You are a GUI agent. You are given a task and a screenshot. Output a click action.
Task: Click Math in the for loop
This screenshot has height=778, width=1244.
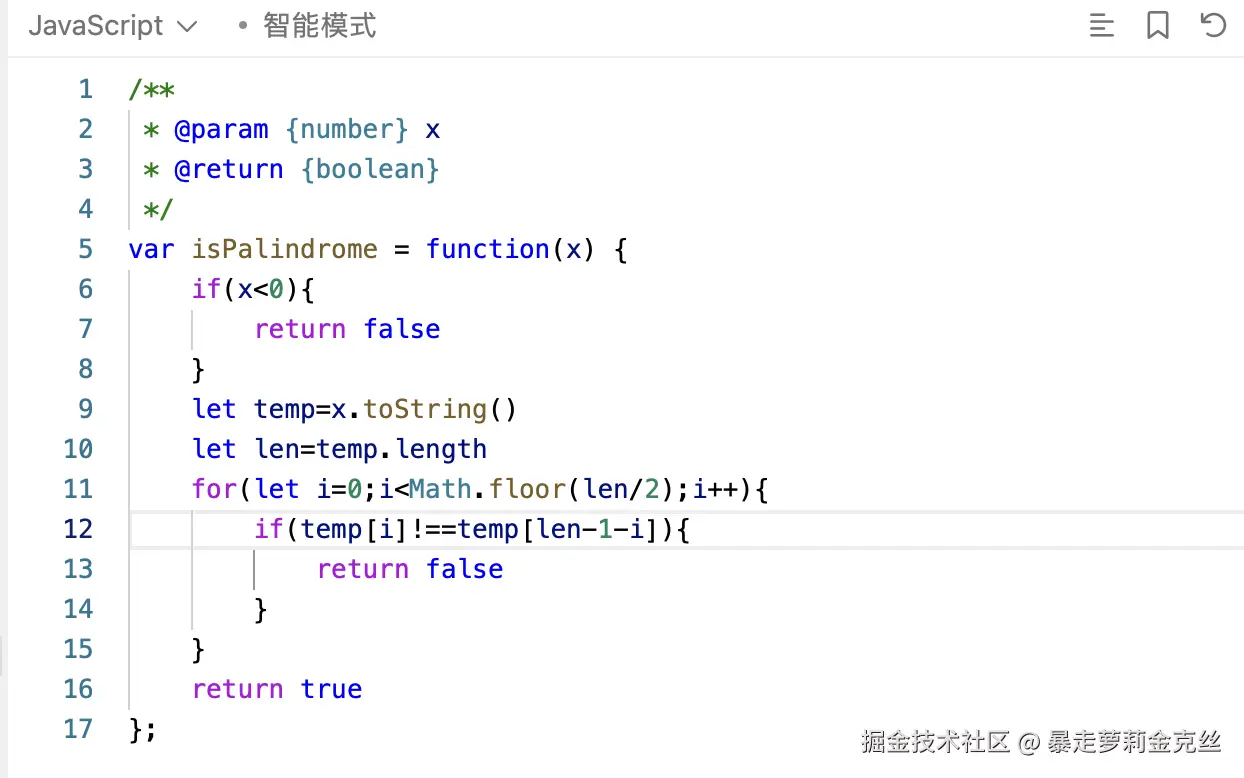[440, 489]
